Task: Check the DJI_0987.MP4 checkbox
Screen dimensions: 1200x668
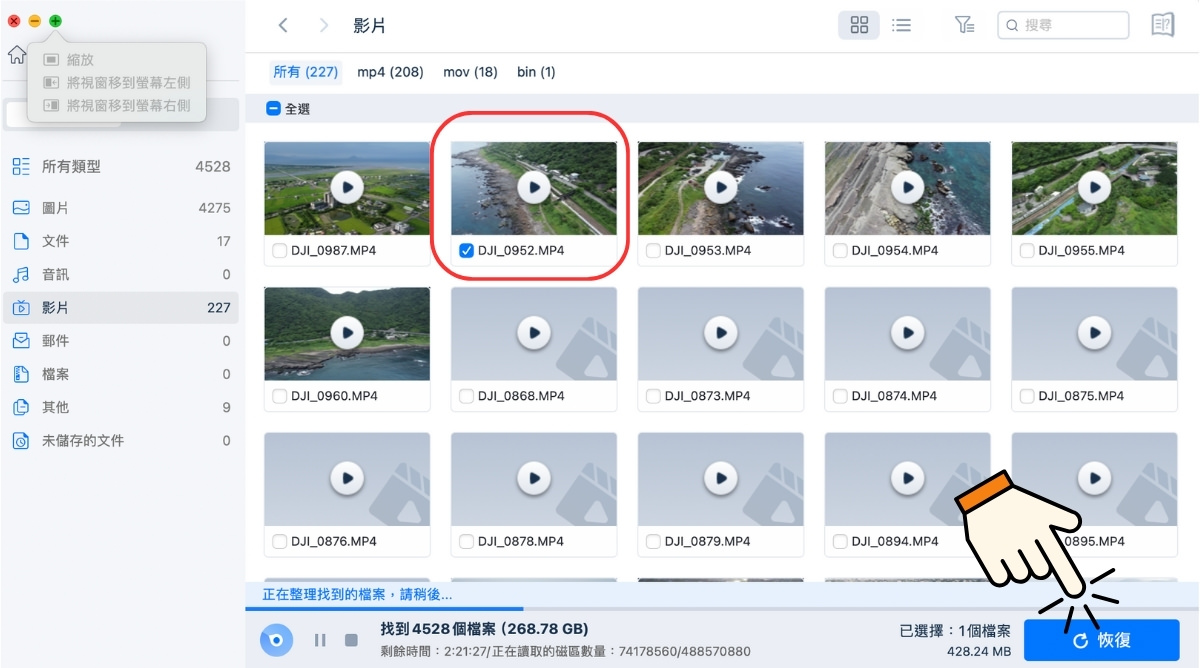Action: pos(280,251)
